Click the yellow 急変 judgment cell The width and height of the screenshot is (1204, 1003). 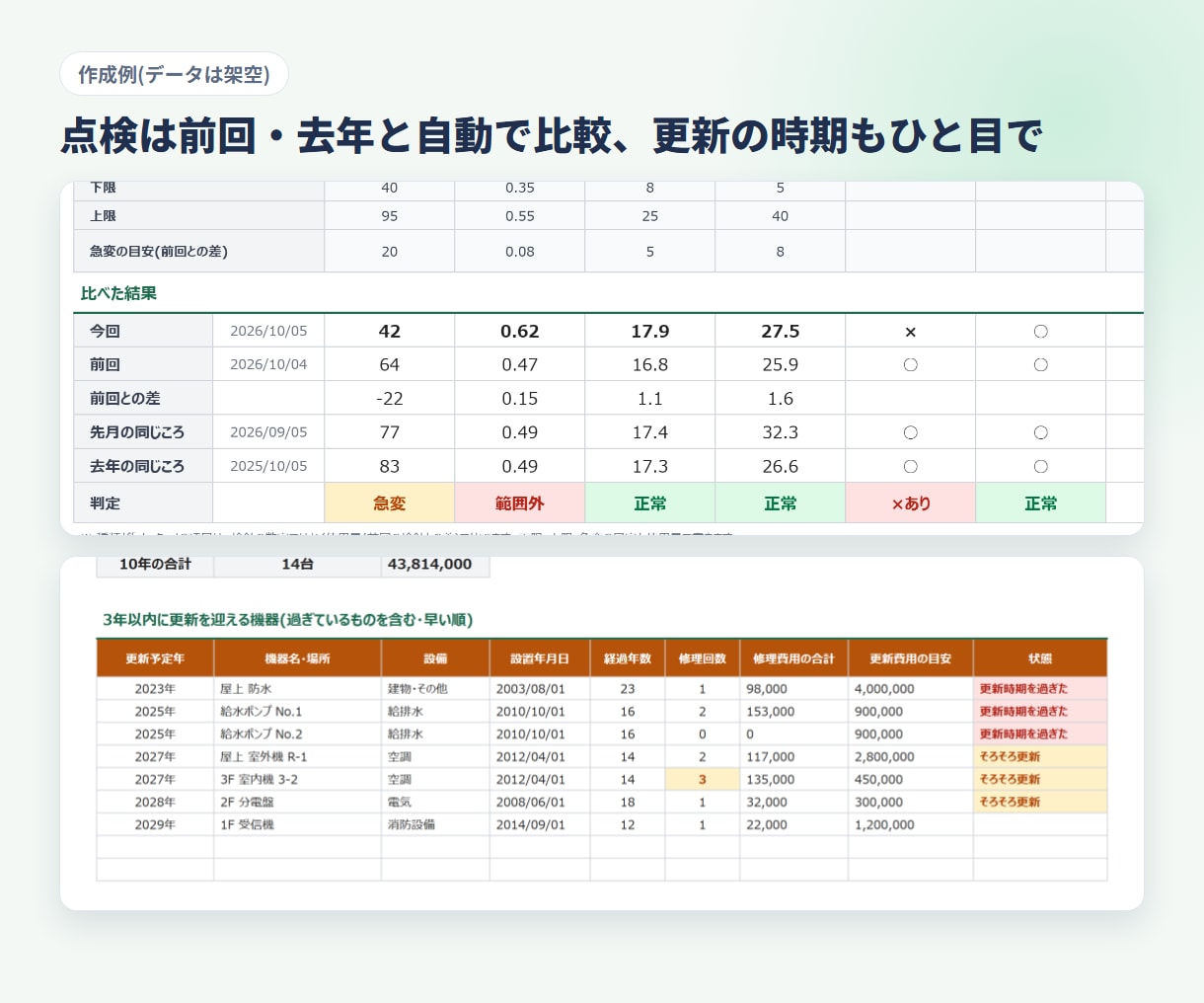(x=390, y=503)
